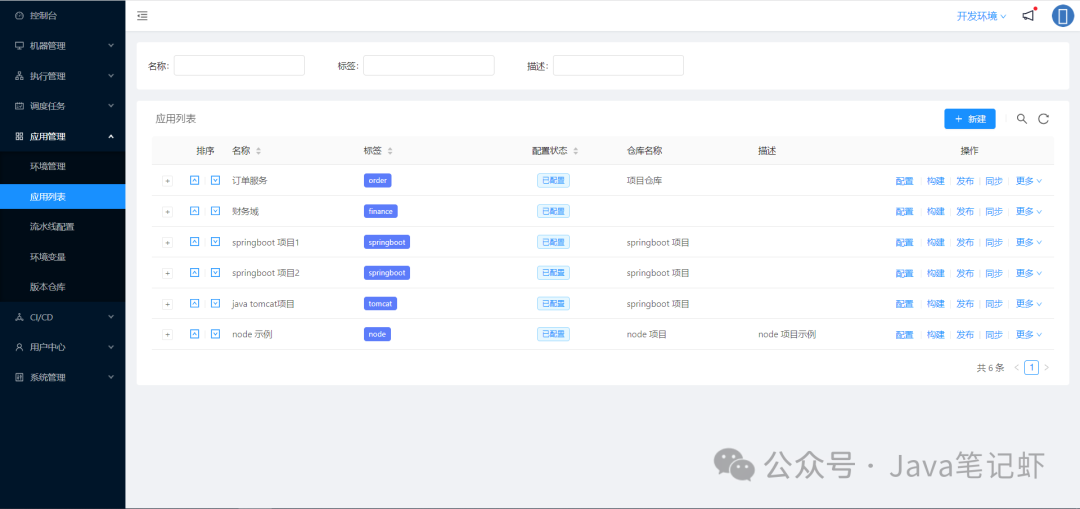Expand 调度任务 sidebar menu
Image resolution: width=1080 pixels, height=509 pixels.
pyautogui.click(x=63, y=106)
